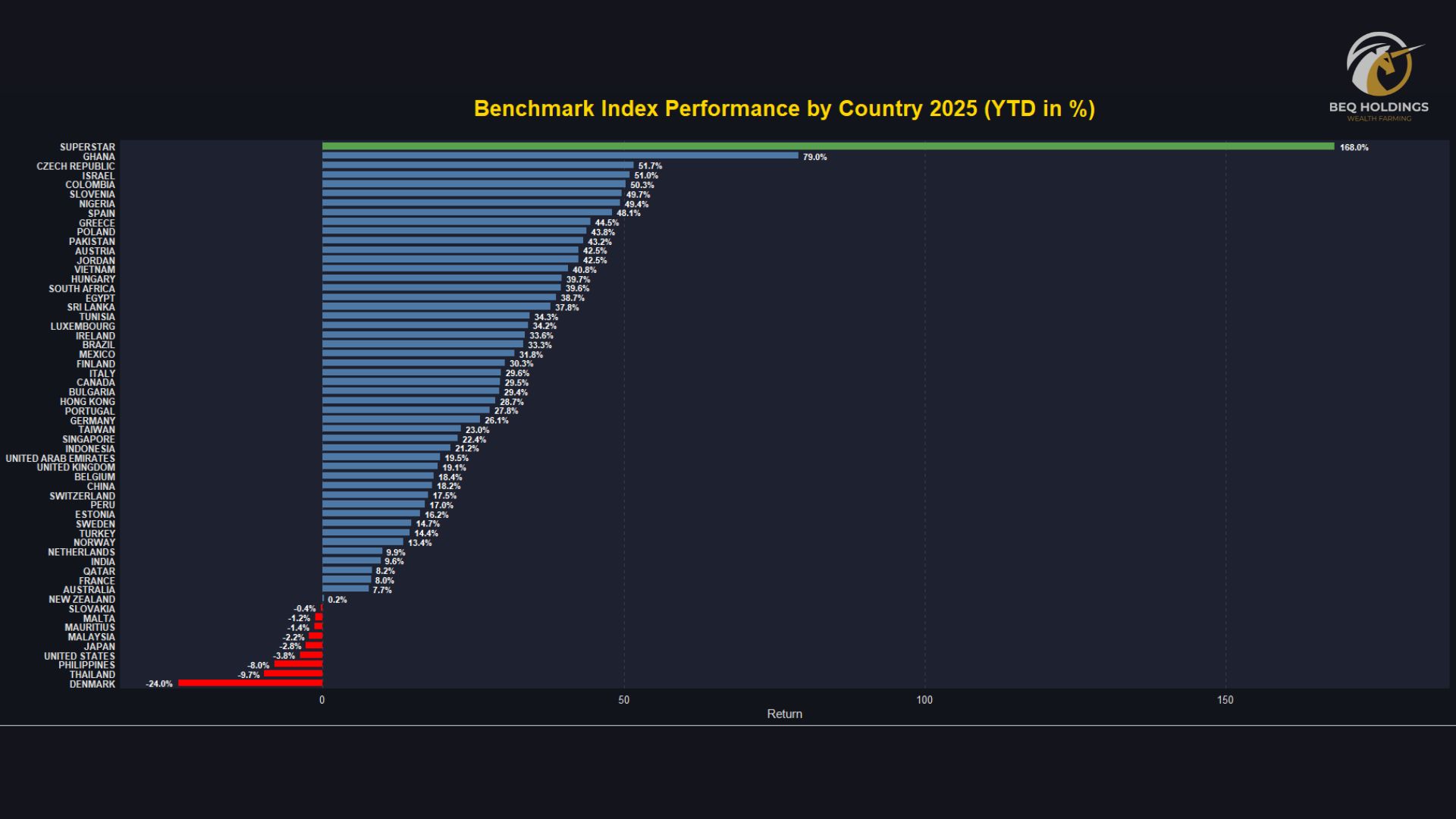Click the Return axis title
Viewport: 1456px width, 819px height.
(x=784, y=714)
